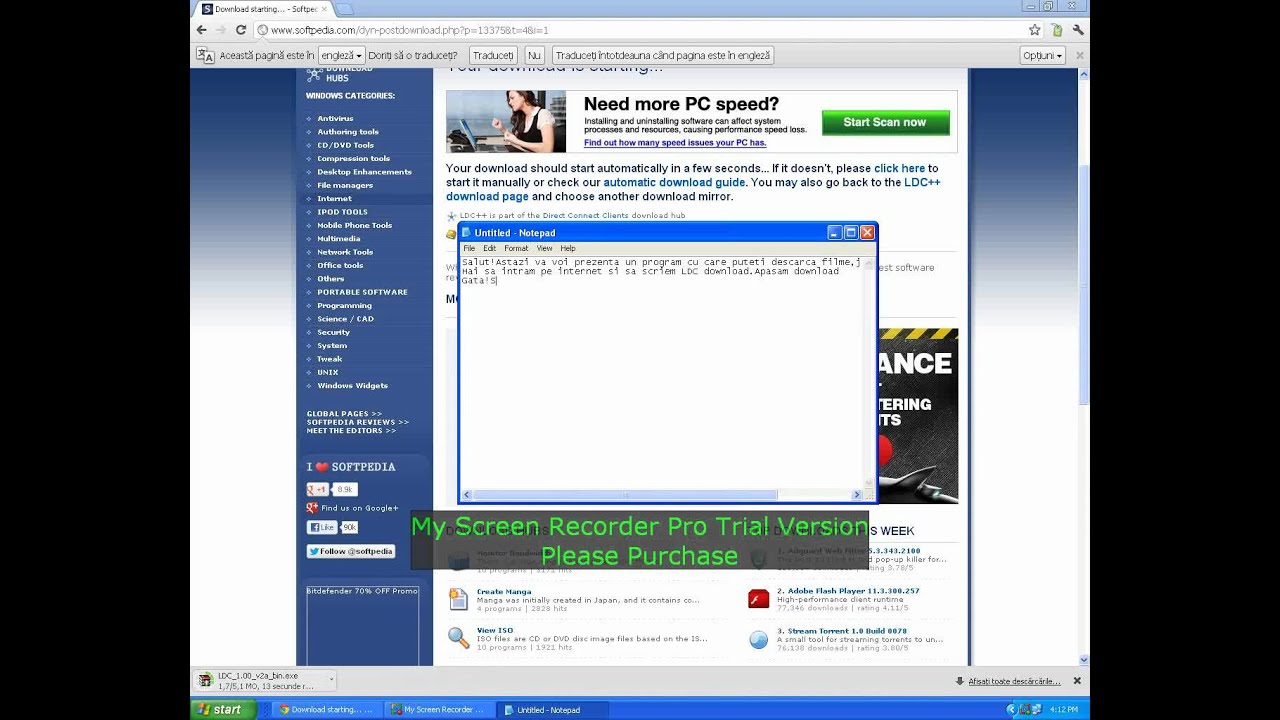
Task: Reload the Softpedia page
Action: pyautogui.click(x=241, y=30)
